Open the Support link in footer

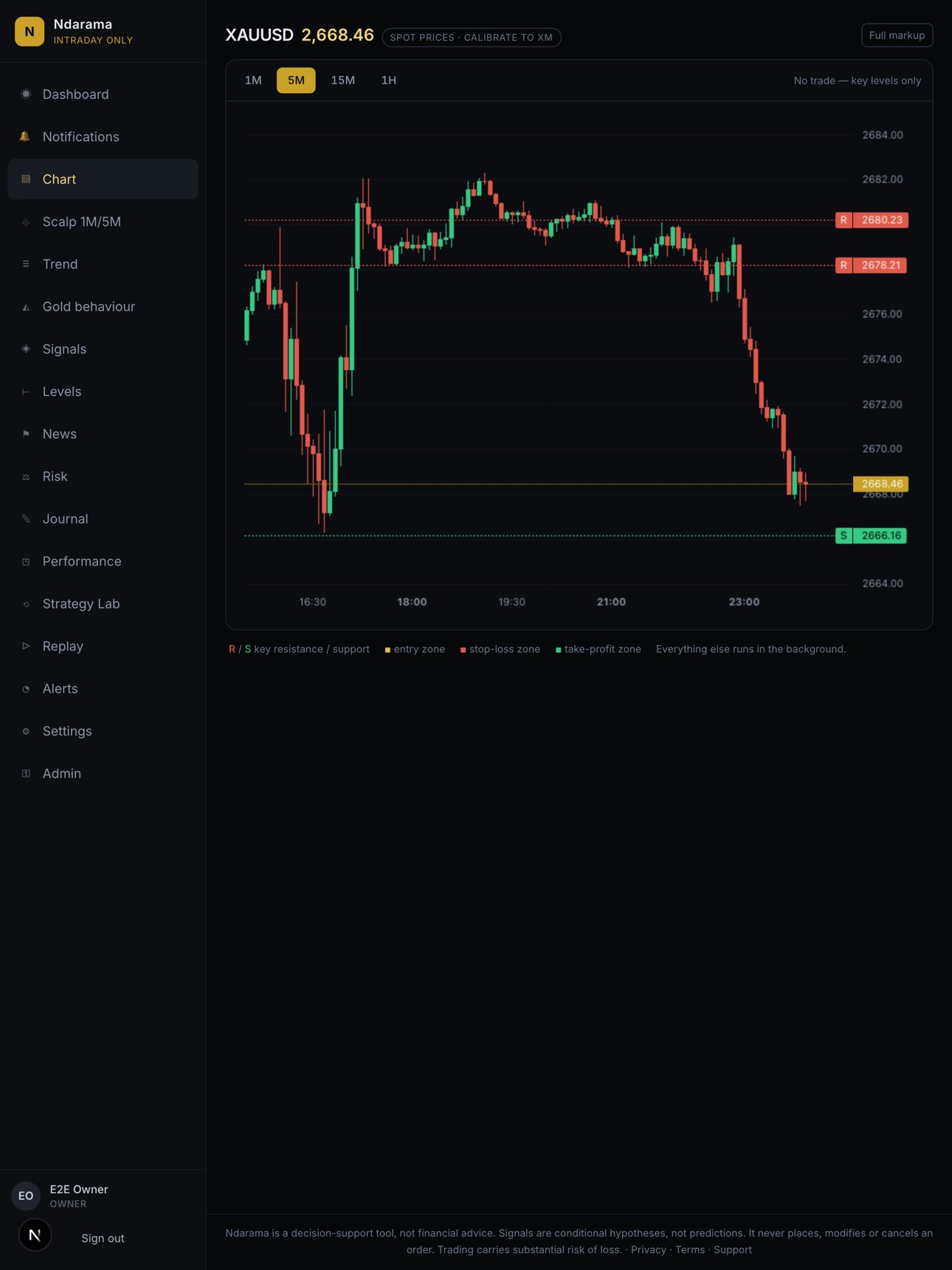pos(733,1249)
